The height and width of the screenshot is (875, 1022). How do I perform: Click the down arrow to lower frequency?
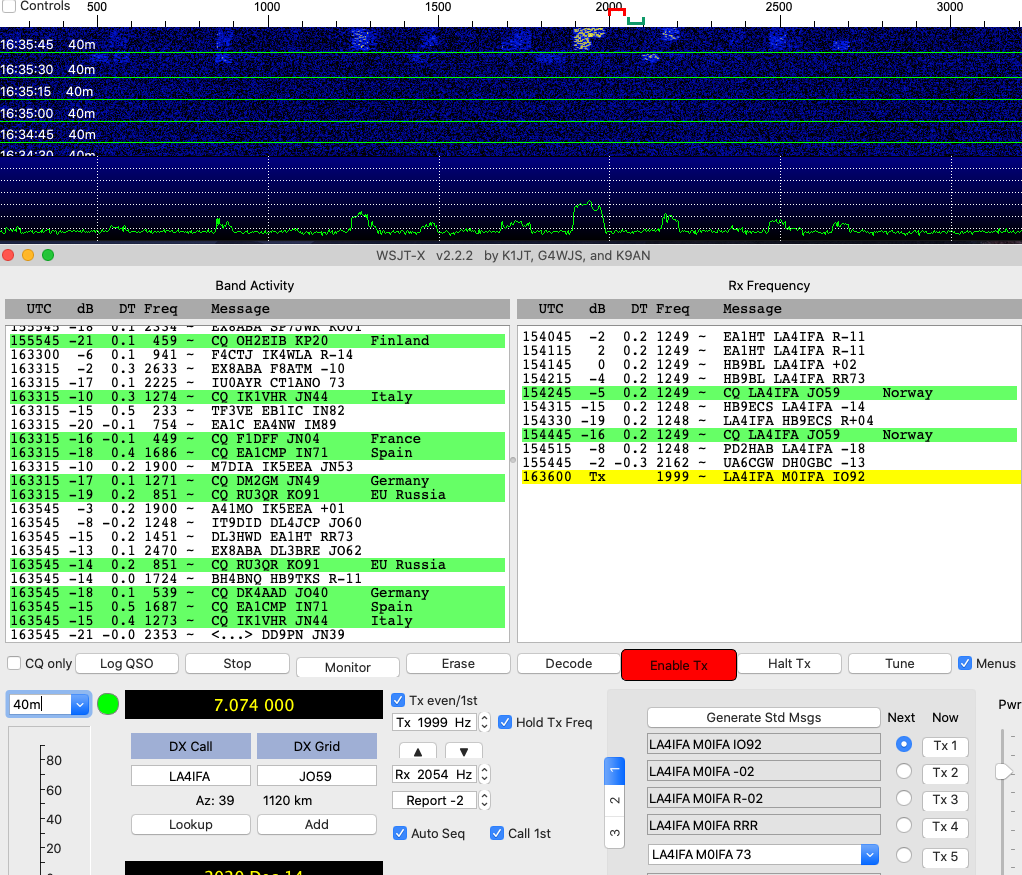[x=465, y=752]
